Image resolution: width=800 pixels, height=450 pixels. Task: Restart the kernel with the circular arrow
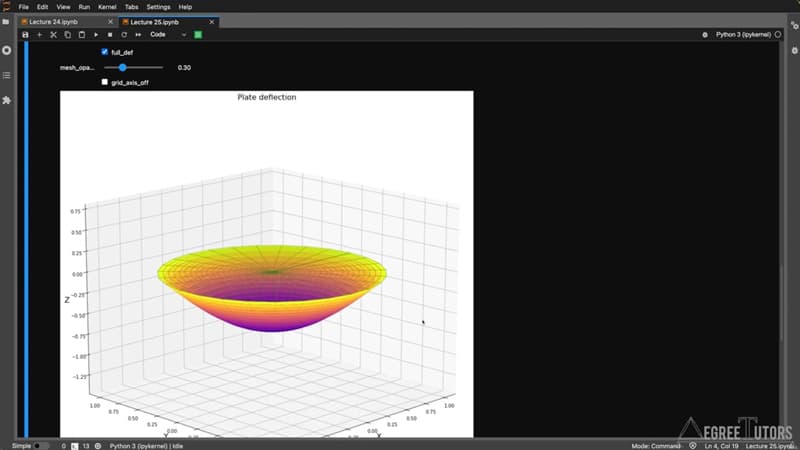(x=124, y=35)
